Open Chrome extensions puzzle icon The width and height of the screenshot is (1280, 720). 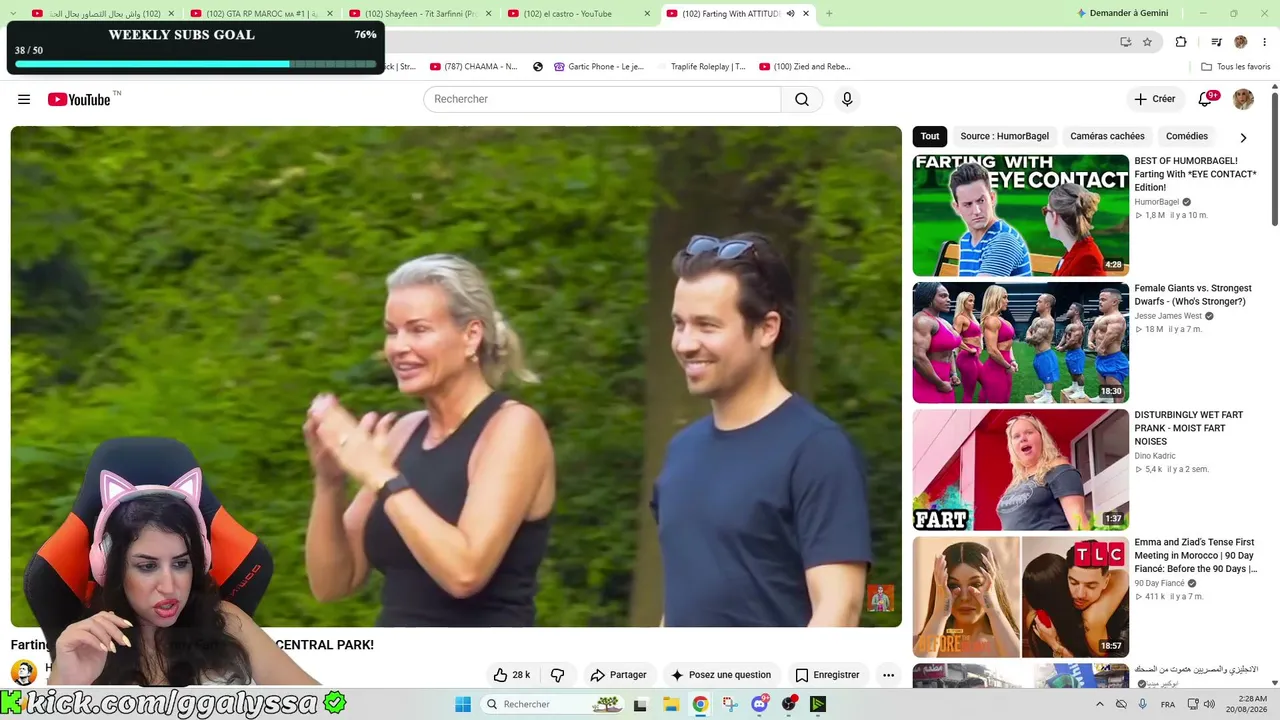click(x=1181, y=42)
